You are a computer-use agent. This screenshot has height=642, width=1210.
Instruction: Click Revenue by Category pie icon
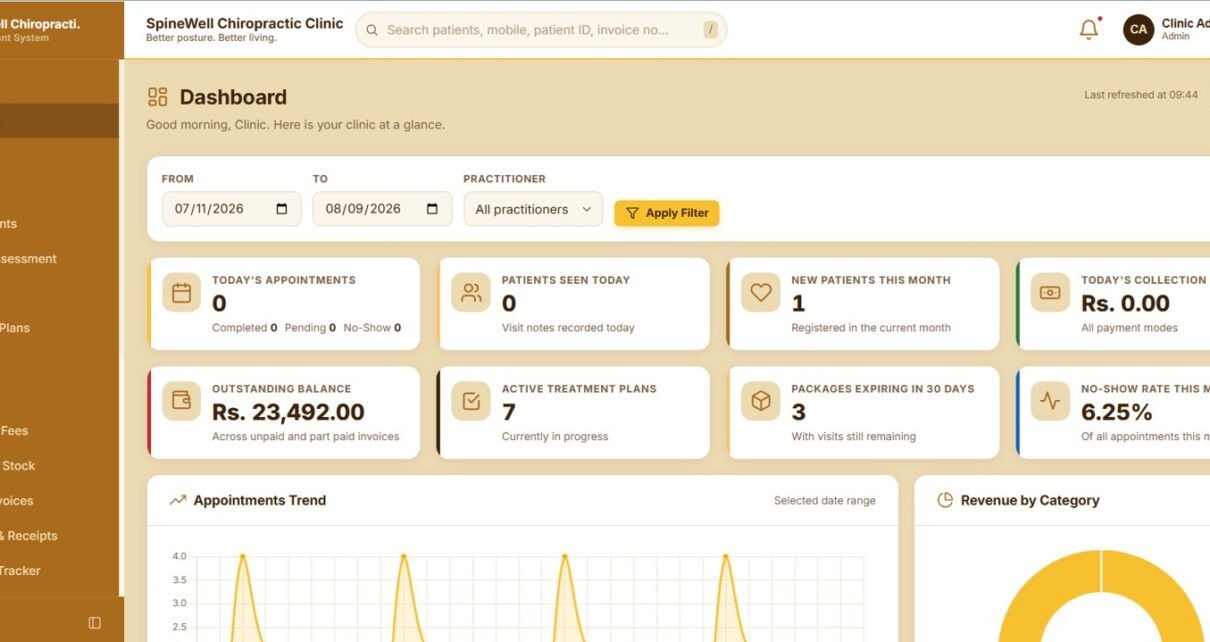[945, 500]
